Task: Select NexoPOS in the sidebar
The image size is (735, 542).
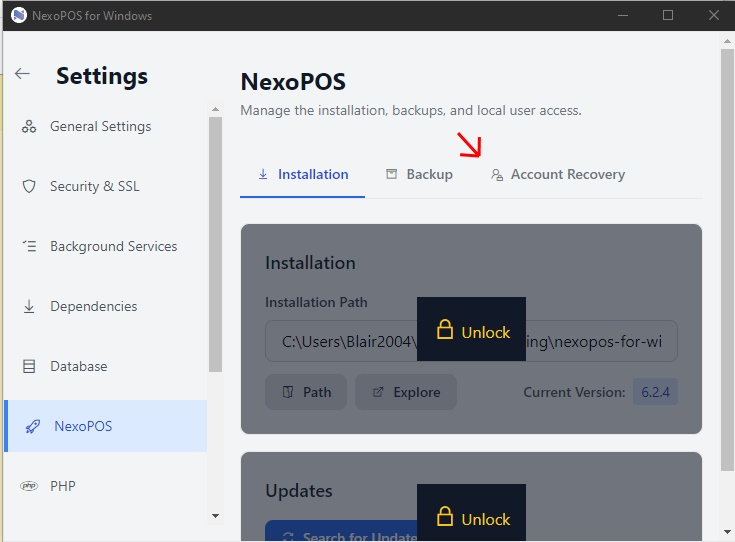Action: (105, 426)
